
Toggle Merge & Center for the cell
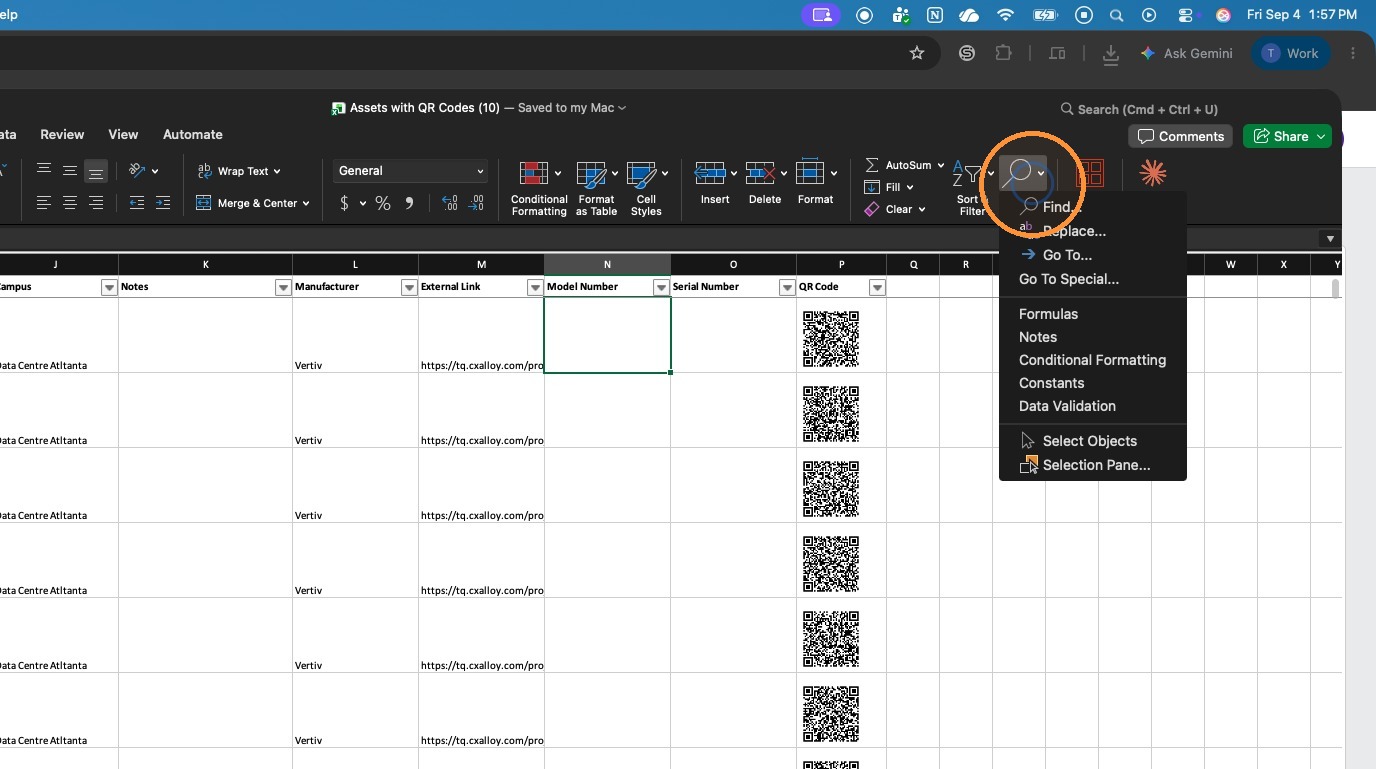coord(253,203)
